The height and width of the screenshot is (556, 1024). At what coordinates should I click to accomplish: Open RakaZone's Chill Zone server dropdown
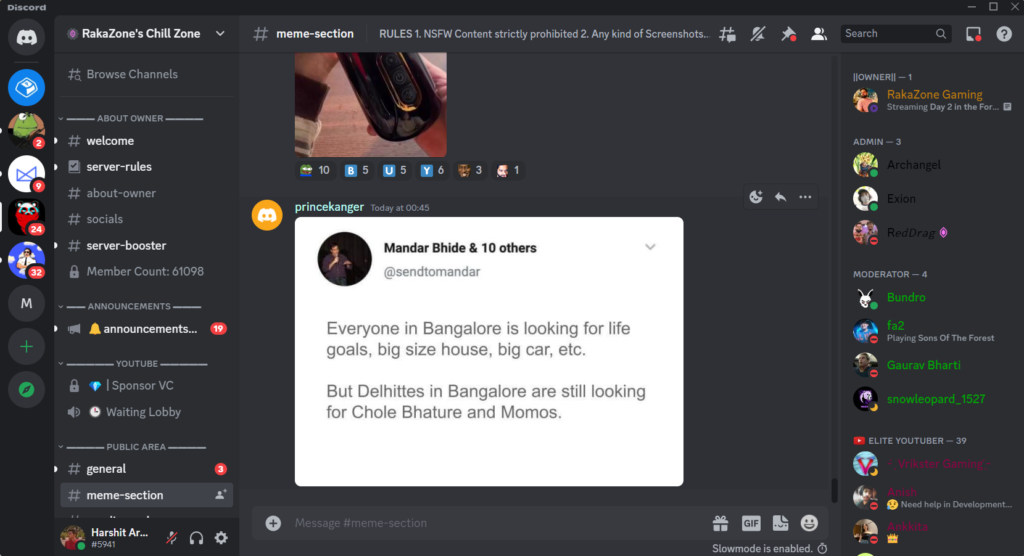(147, 33)
